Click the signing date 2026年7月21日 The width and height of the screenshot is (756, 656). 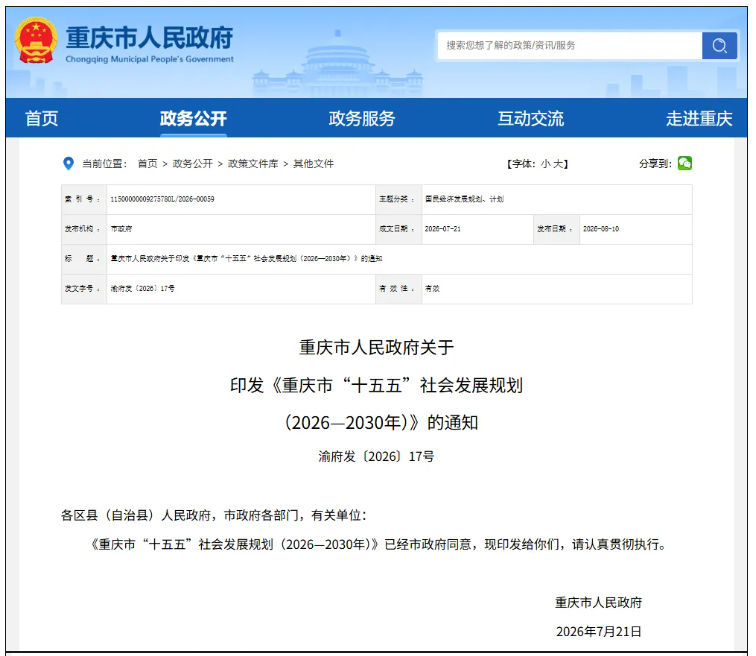[x=599, y=631]
